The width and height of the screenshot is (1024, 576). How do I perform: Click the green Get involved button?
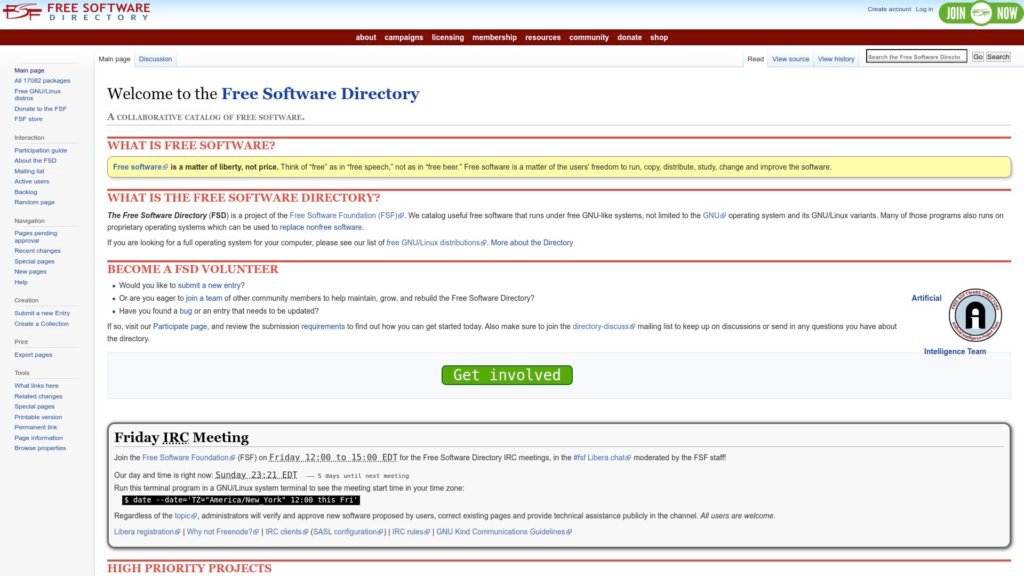[x=507, y=375]
